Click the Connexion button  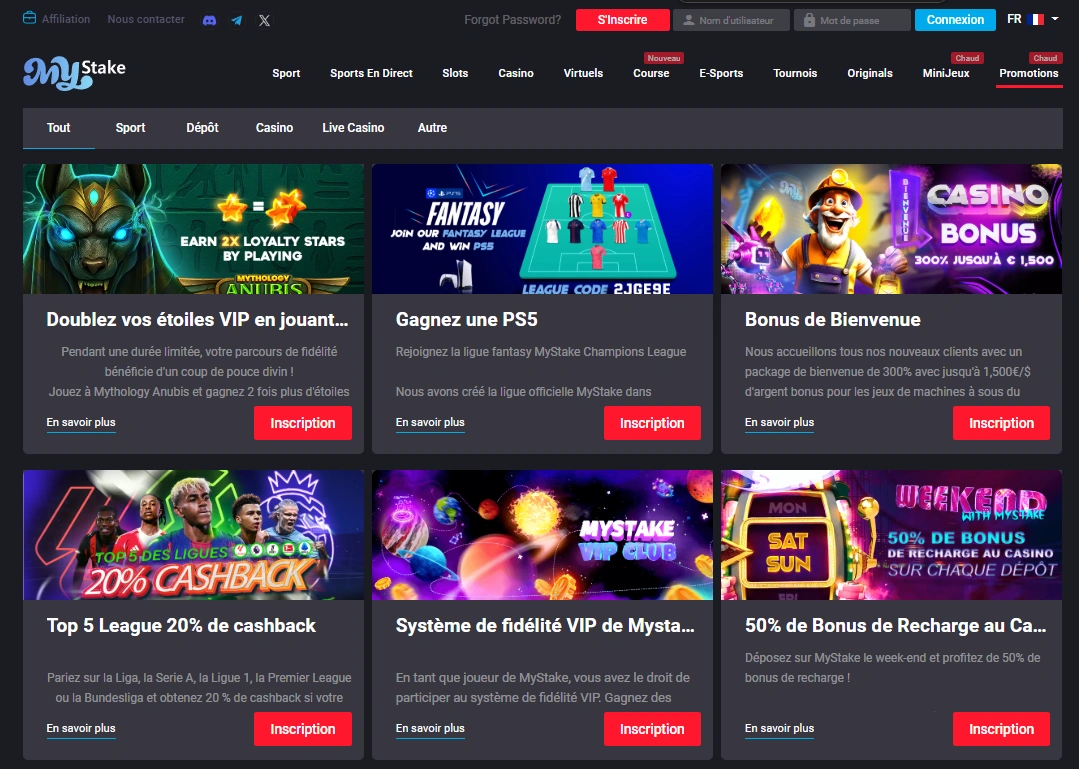click(955, 20)
